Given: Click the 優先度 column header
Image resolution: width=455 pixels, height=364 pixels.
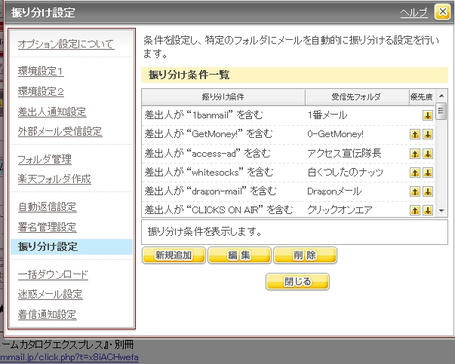Looking at the screenshot, I should click(x=422, y=97).
